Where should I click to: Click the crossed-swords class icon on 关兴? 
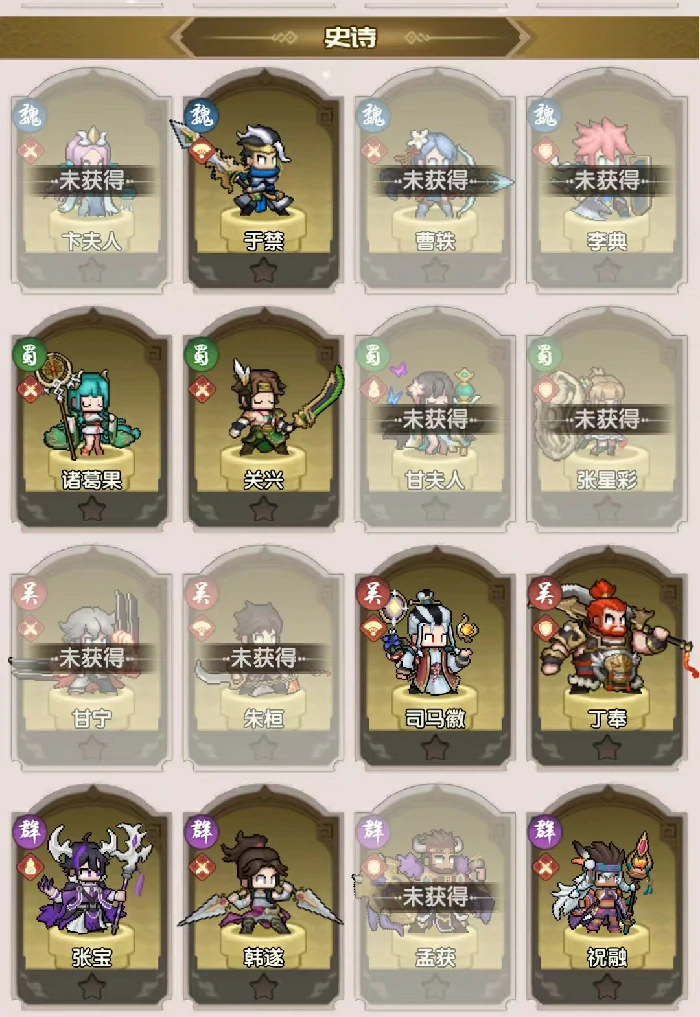click(202, 390)
